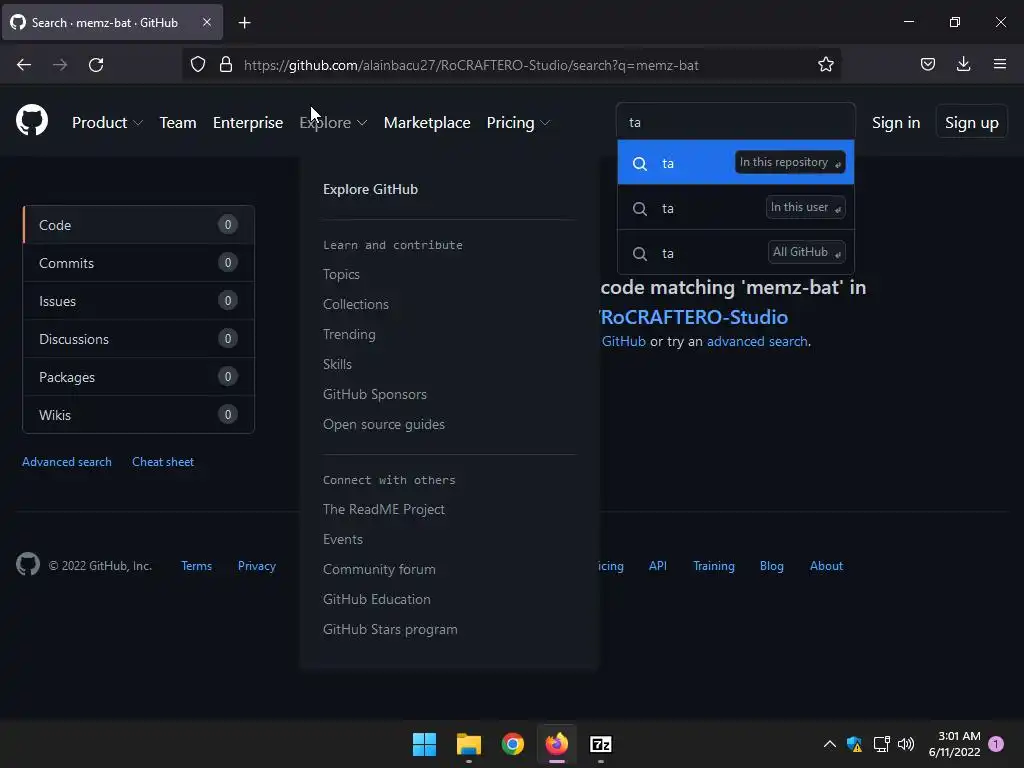Image resolution: width=1024 pixels, height=768 pixels.
Task: Expand the Explore dropdown menu
Action: (x=333, y=123)
